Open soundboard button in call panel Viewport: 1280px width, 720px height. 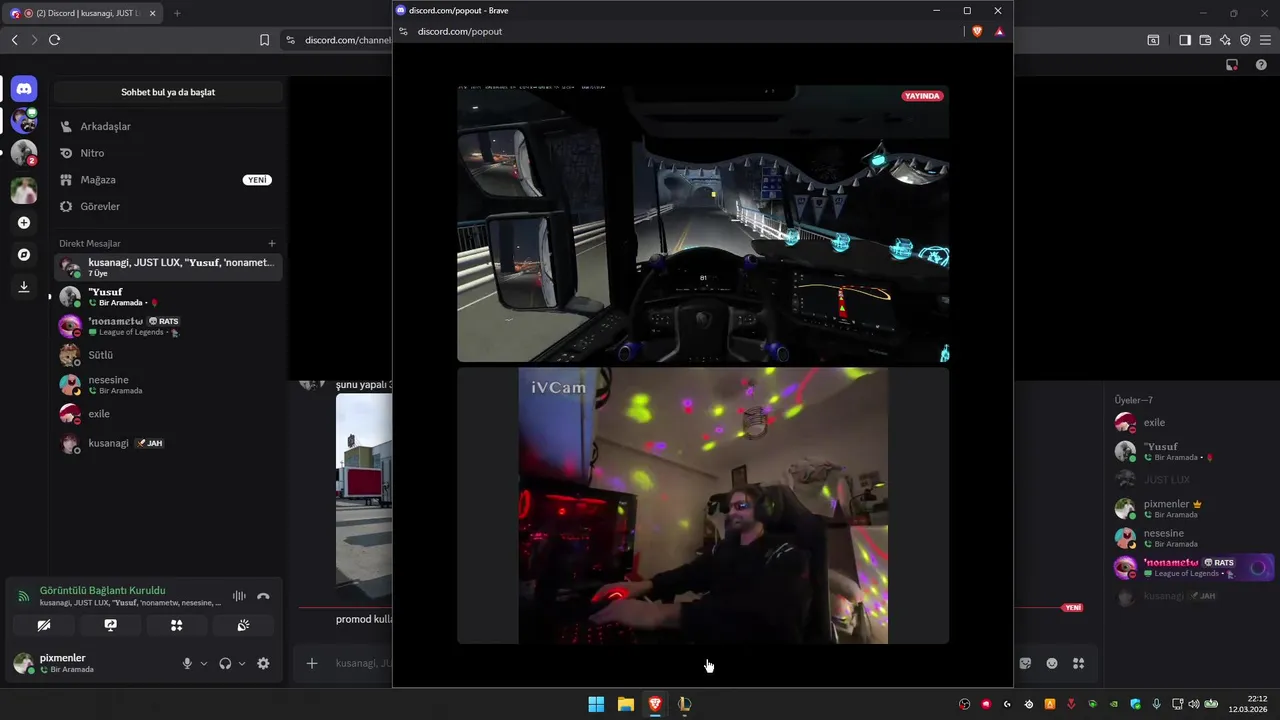coord(243,625)
